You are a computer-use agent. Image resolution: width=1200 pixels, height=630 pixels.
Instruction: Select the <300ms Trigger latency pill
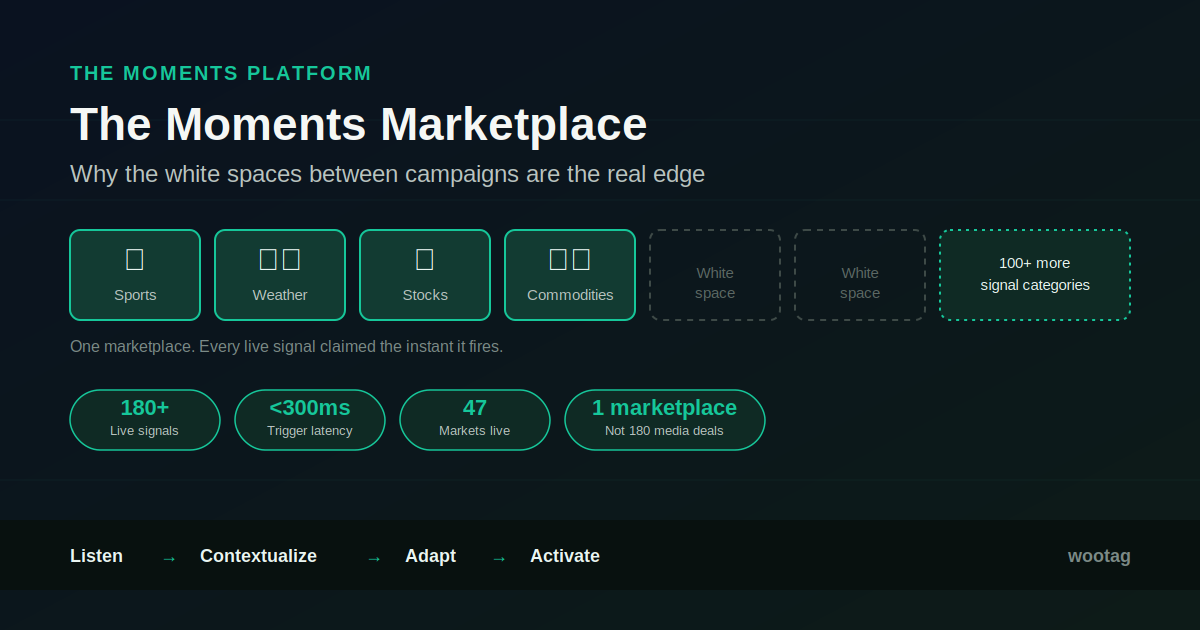(x=310, y=420)
